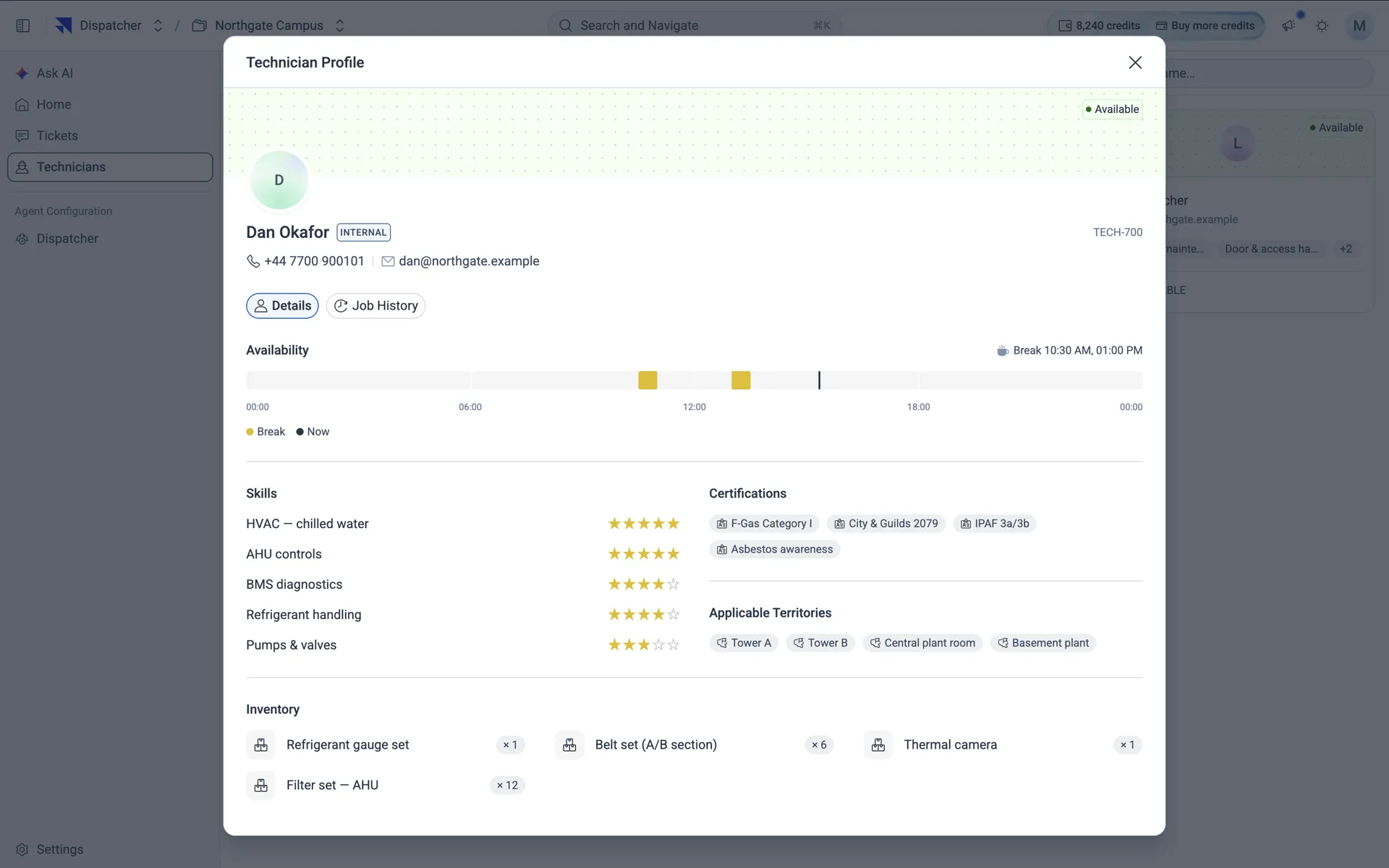
Task: Click the Now marker on availability timeline
Action: [819, 380]
